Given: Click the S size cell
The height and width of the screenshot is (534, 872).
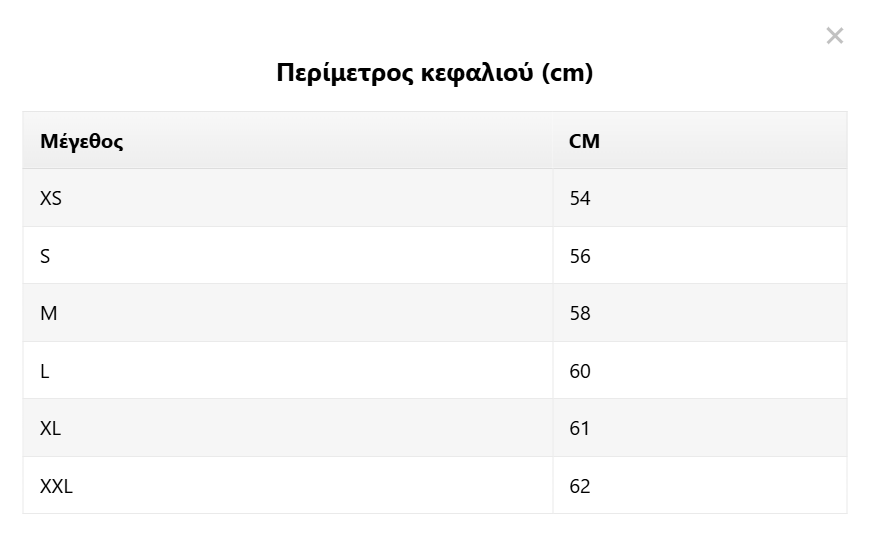Looking at the screenshot, I should pyautogui.click(x=288, y=256).
